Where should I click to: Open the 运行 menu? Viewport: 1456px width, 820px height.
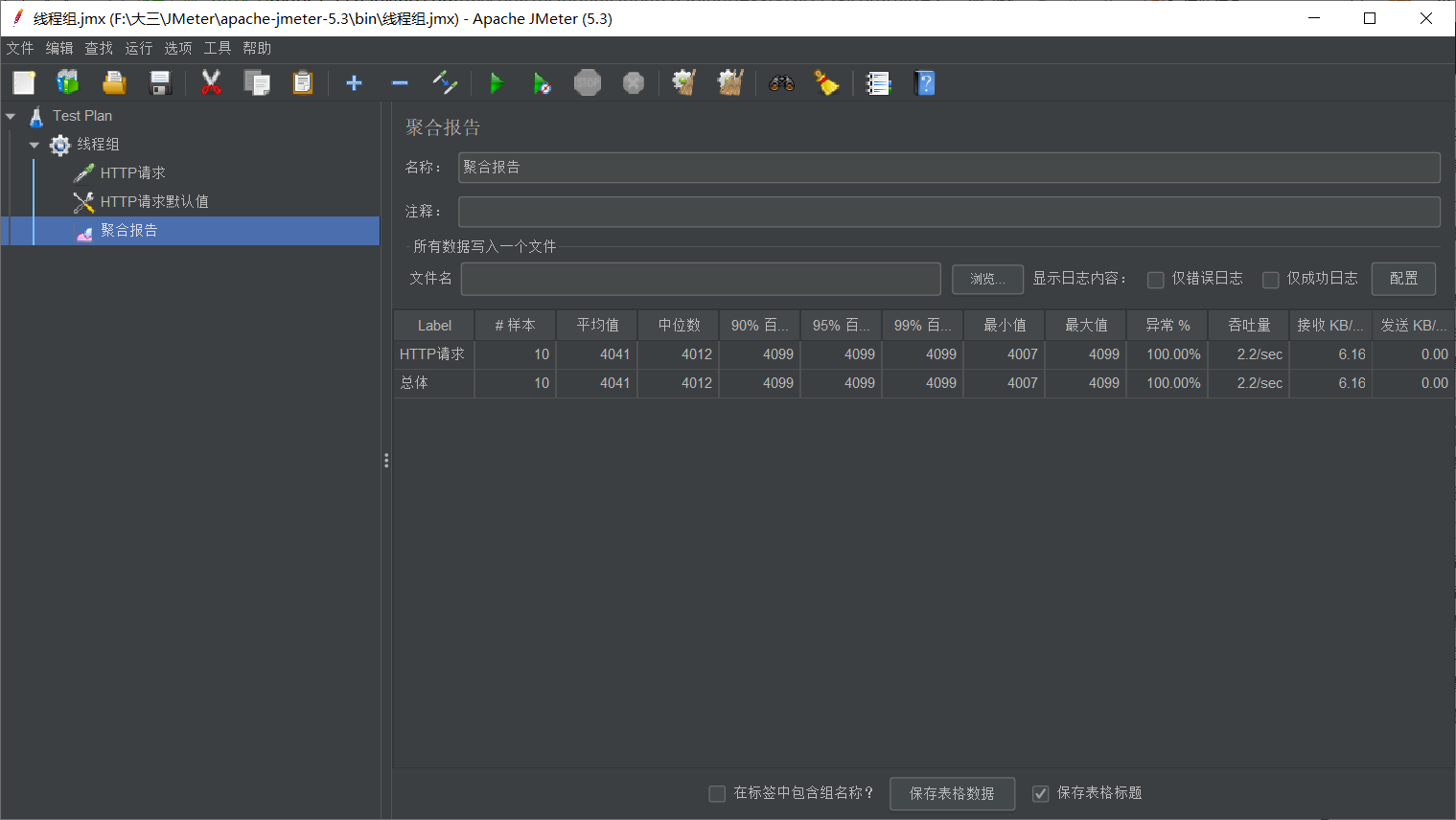[x=139, y=48]
